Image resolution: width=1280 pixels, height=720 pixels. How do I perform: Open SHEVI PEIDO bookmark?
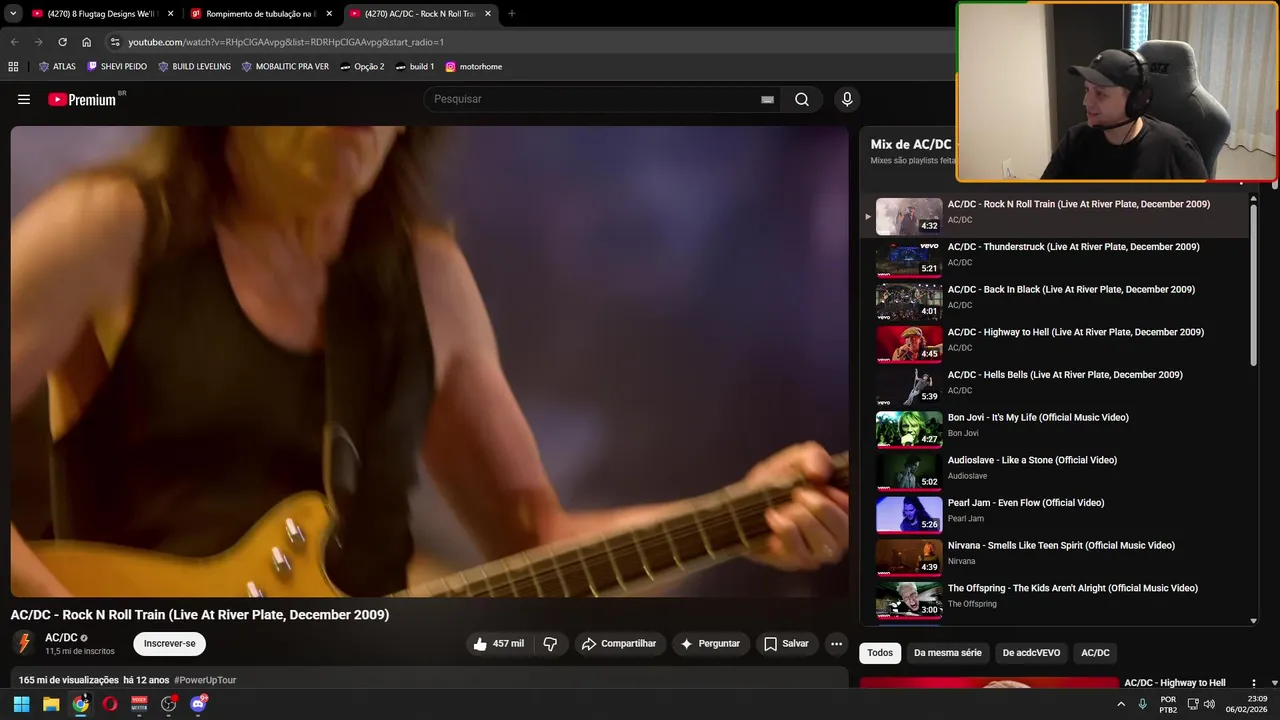point(117,67)
